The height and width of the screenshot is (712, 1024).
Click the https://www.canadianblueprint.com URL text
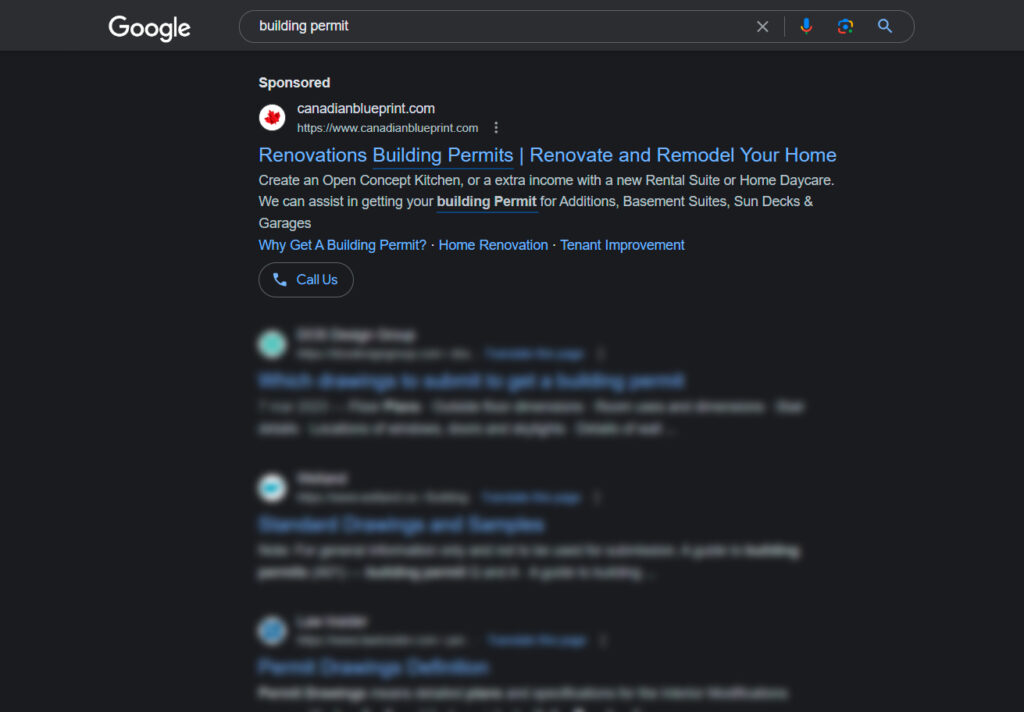pos(387,128)
